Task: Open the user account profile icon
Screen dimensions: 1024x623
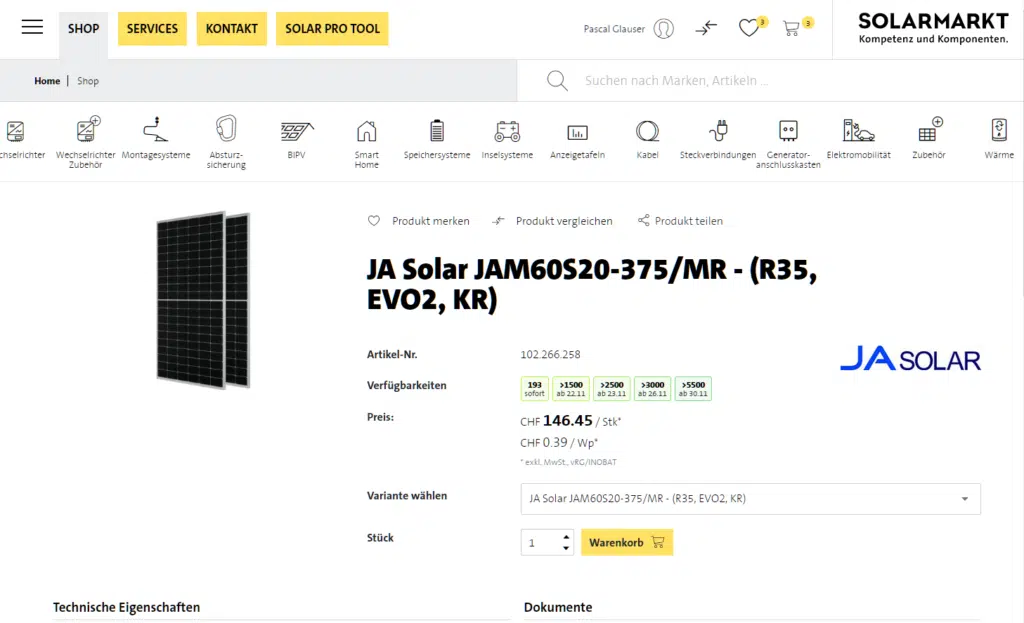Action: coord(663,29)
